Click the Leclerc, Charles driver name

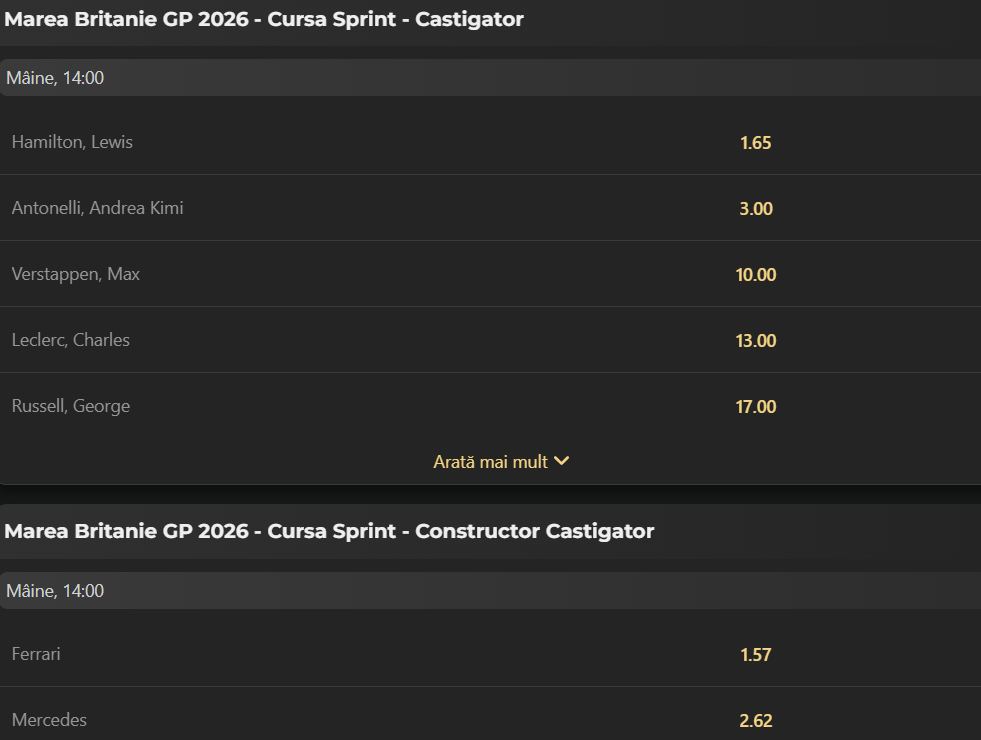[x=71, y=340]
